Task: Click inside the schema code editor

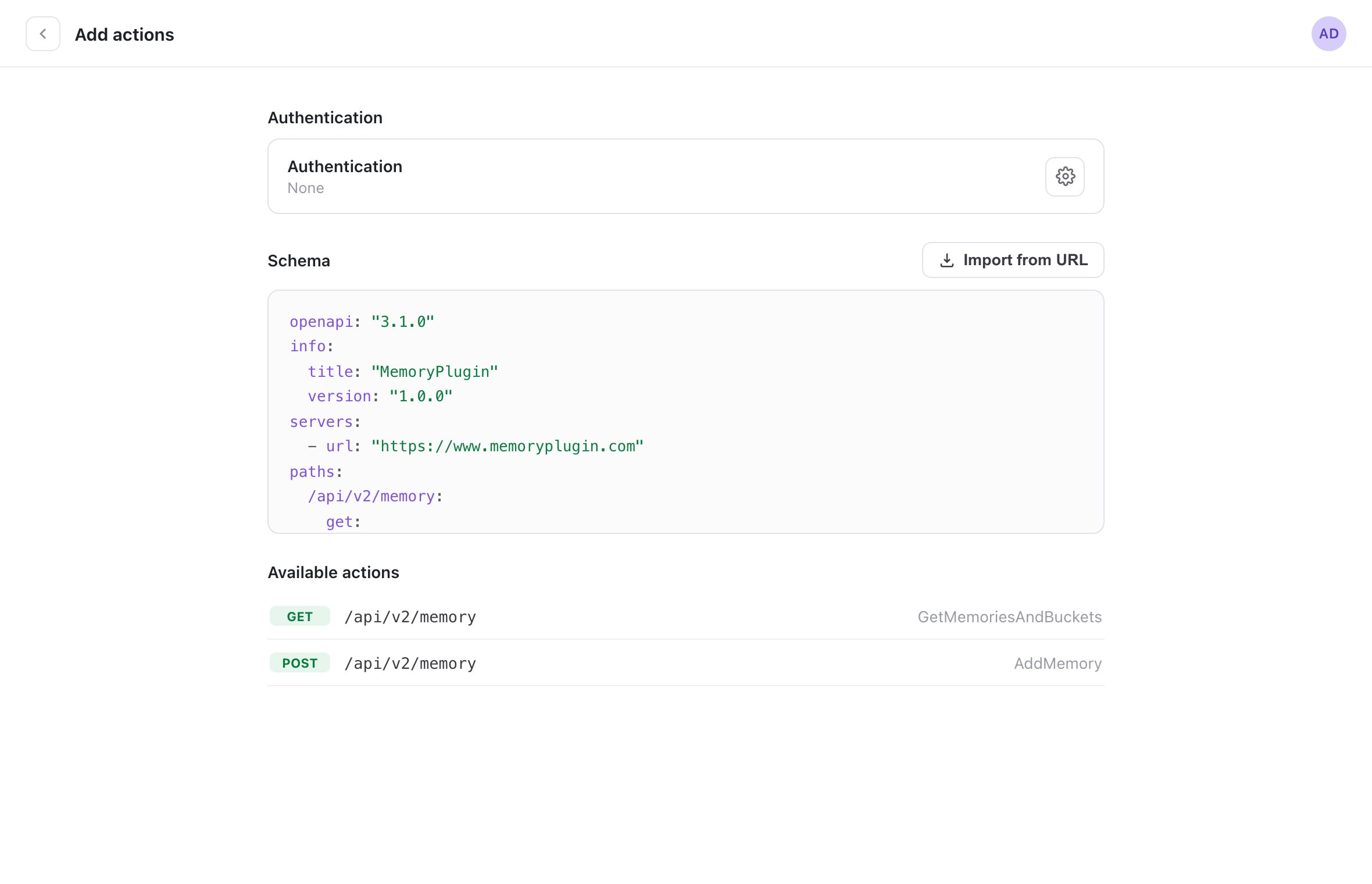Action: (x=686, y=412)
